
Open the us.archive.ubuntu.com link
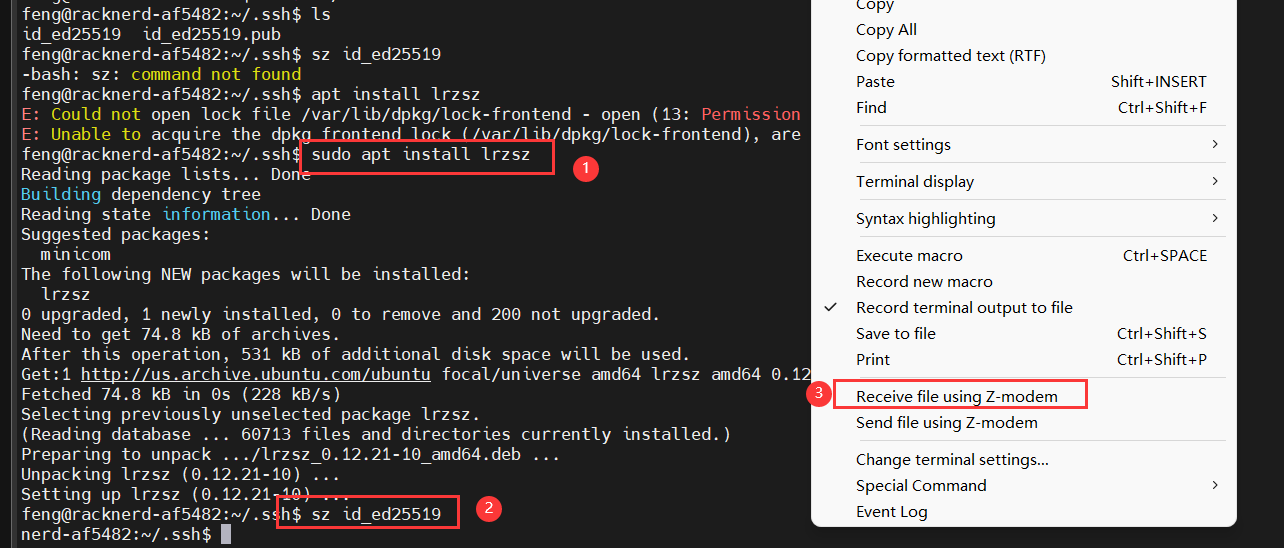[x=255, y=375]
